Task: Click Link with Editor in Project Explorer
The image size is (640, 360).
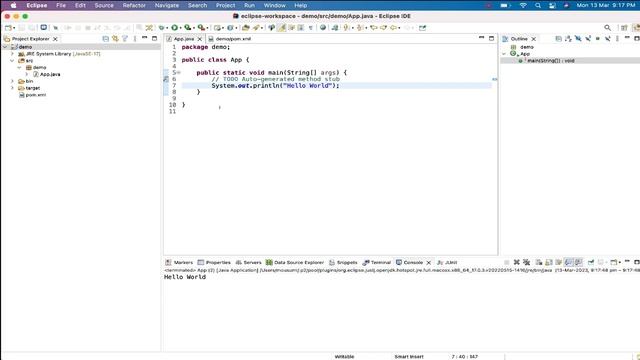Action: point(115,39)
